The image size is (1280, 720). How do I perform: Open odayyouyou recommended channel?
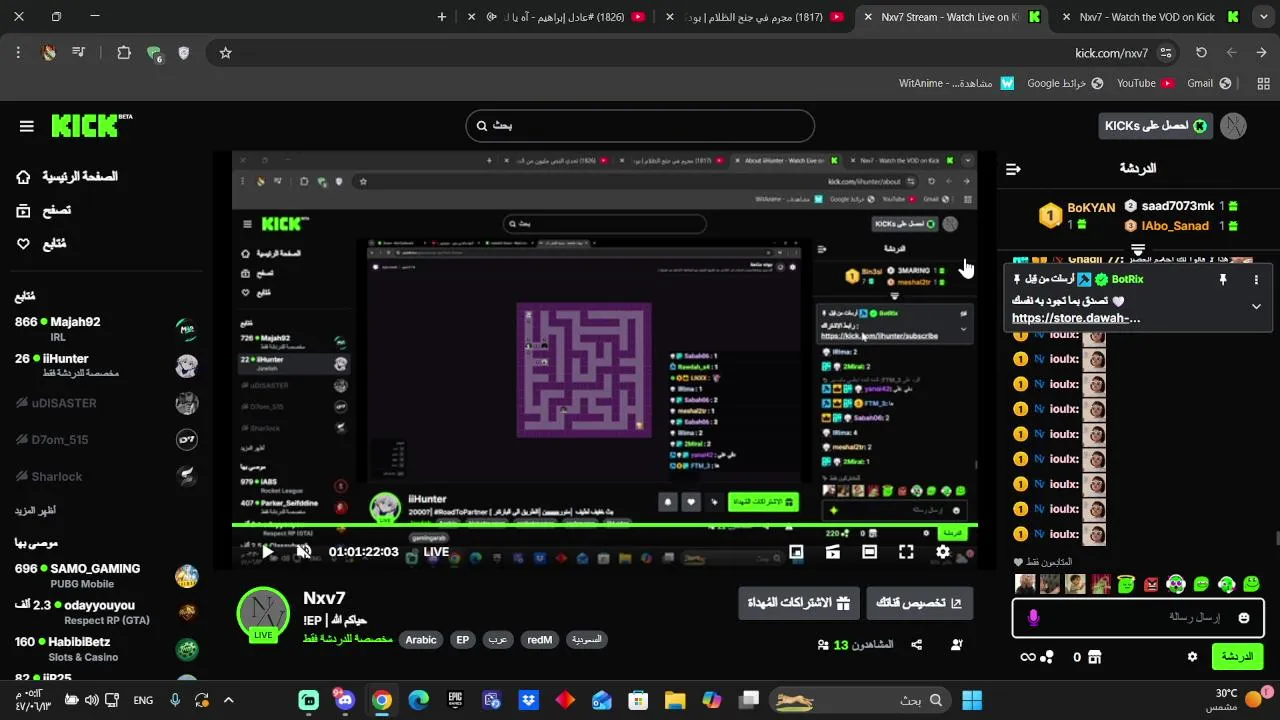point(106,612)
